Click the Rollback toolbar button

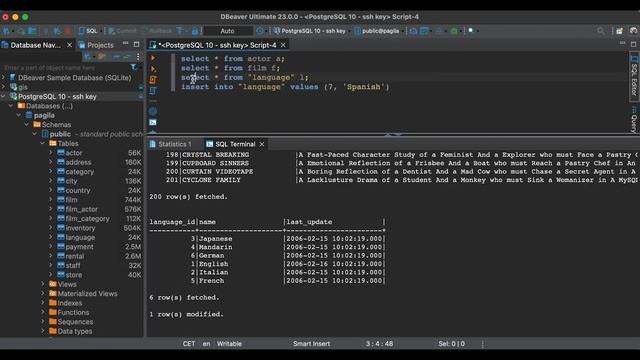click(x=158, y=31)
